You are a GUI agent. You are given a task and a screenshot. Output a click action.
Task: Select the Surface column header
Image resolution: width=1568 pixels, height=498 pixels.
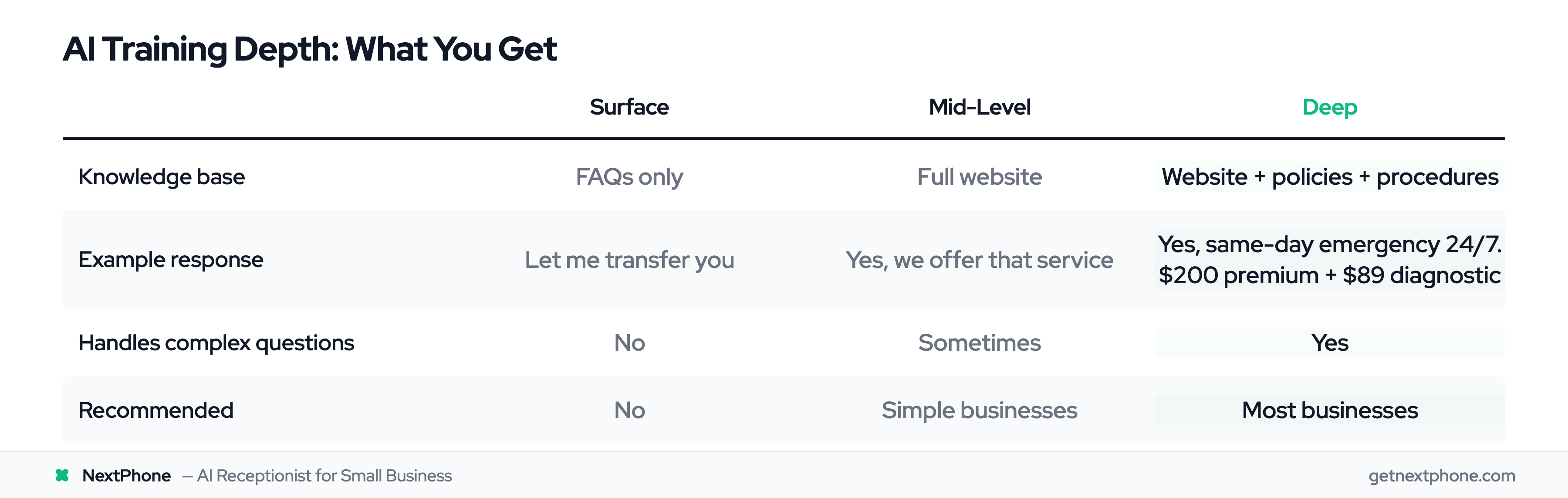coord(629,107)
